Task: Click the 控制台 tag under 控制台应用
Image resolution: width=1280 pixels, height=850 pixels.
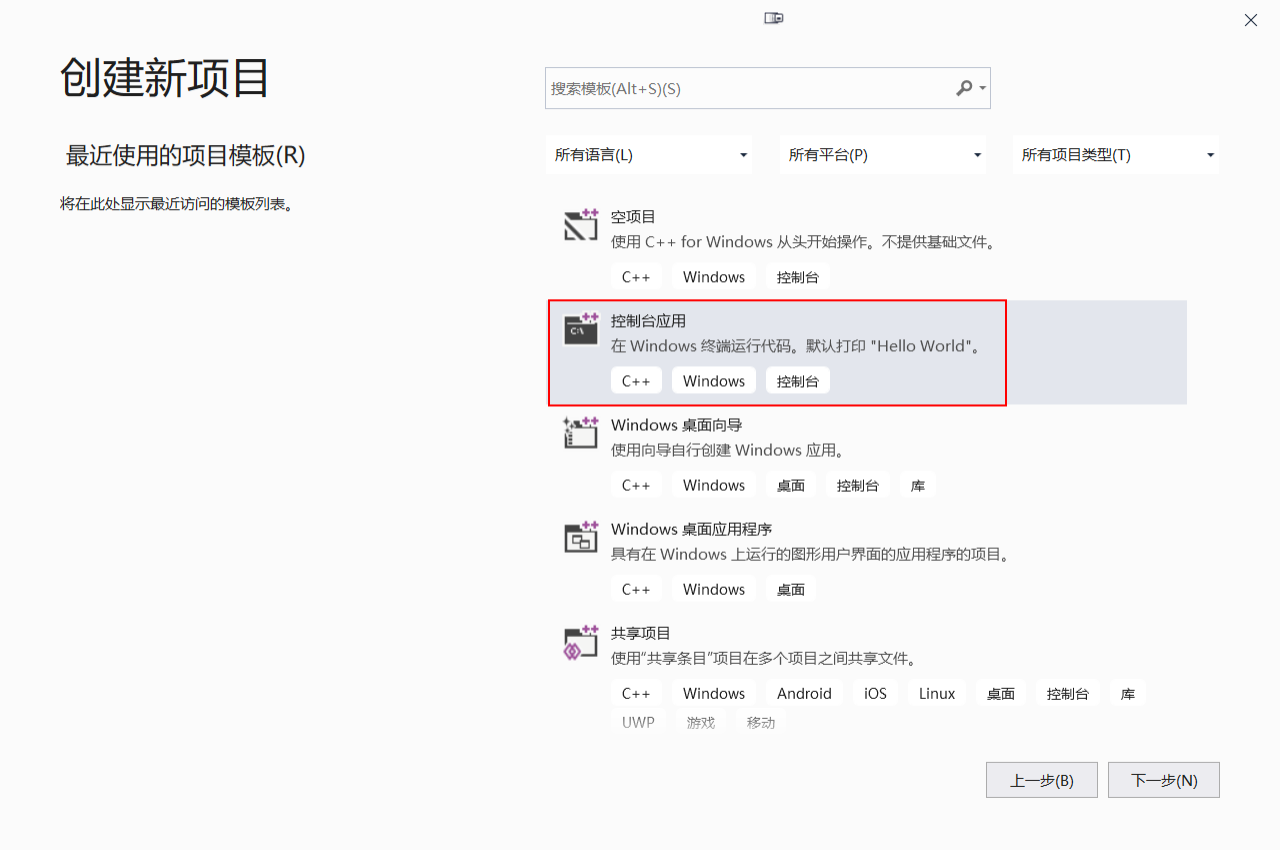Action: point(798,381)
